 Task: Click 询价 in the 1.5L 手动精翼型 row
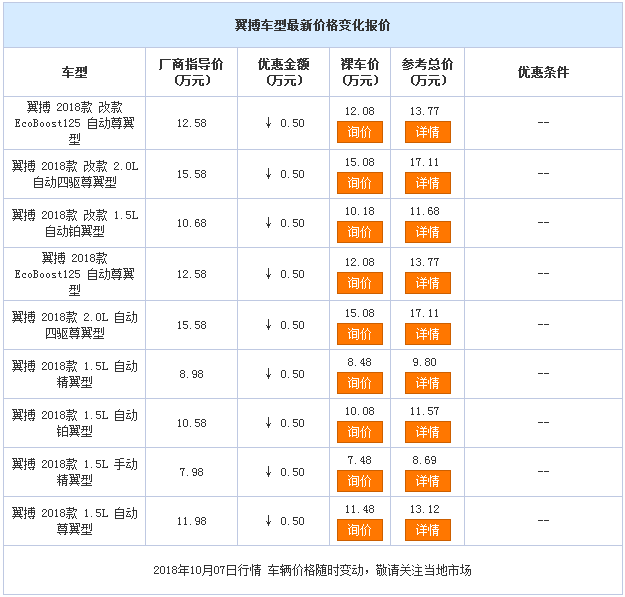tap(360, 481)
